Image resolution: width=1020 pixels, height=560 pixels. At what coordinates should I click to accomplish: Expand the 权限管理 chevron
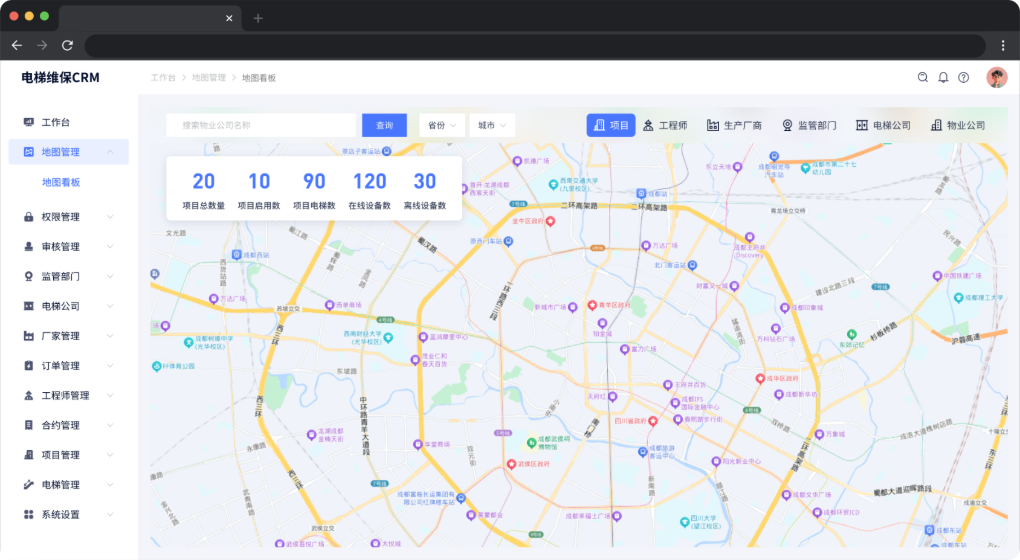(x=110, y=217)
